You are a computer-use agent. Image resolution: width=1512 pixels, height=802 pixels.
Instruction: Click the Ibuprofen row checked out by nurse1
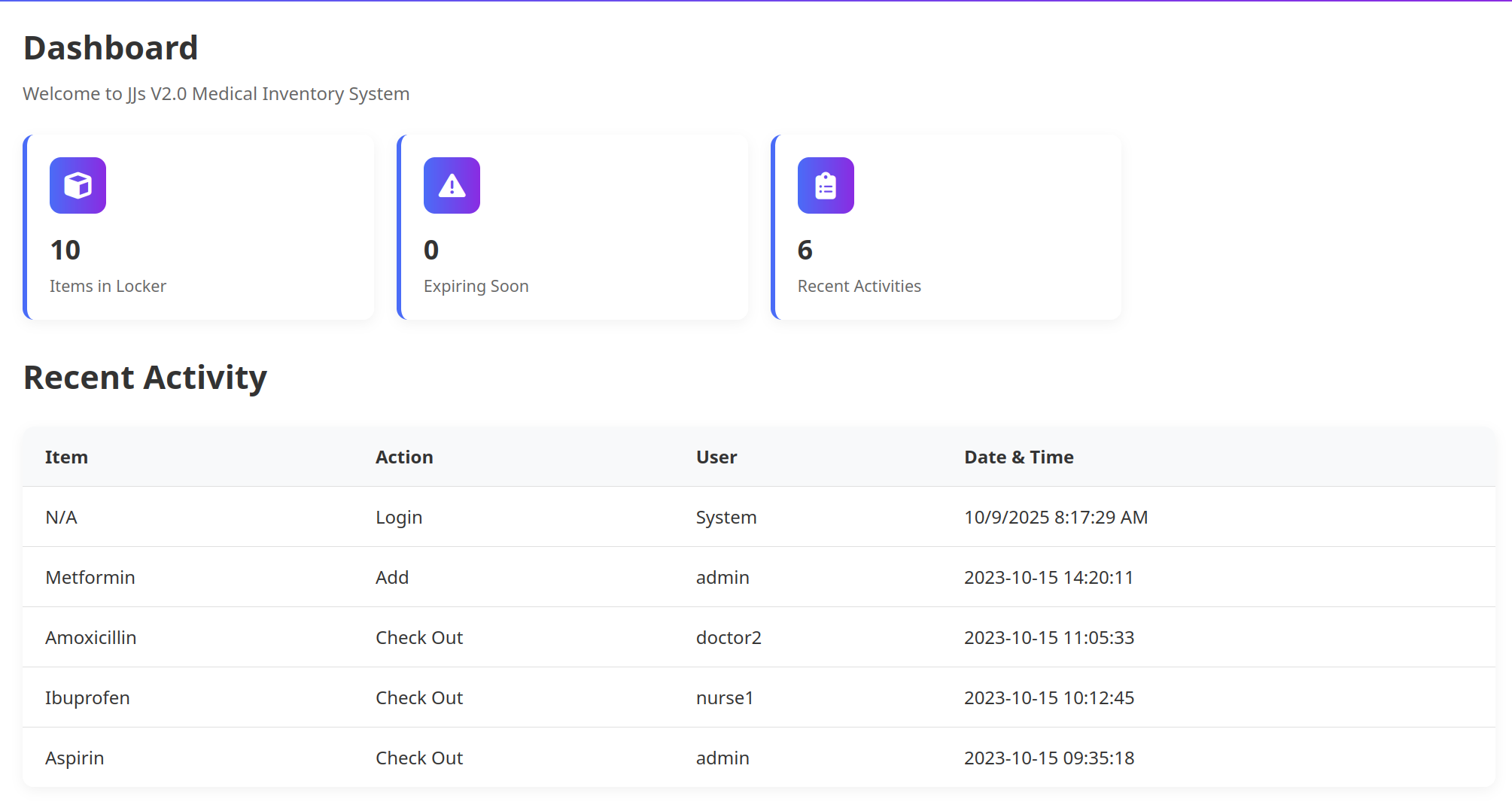point(527,697)
